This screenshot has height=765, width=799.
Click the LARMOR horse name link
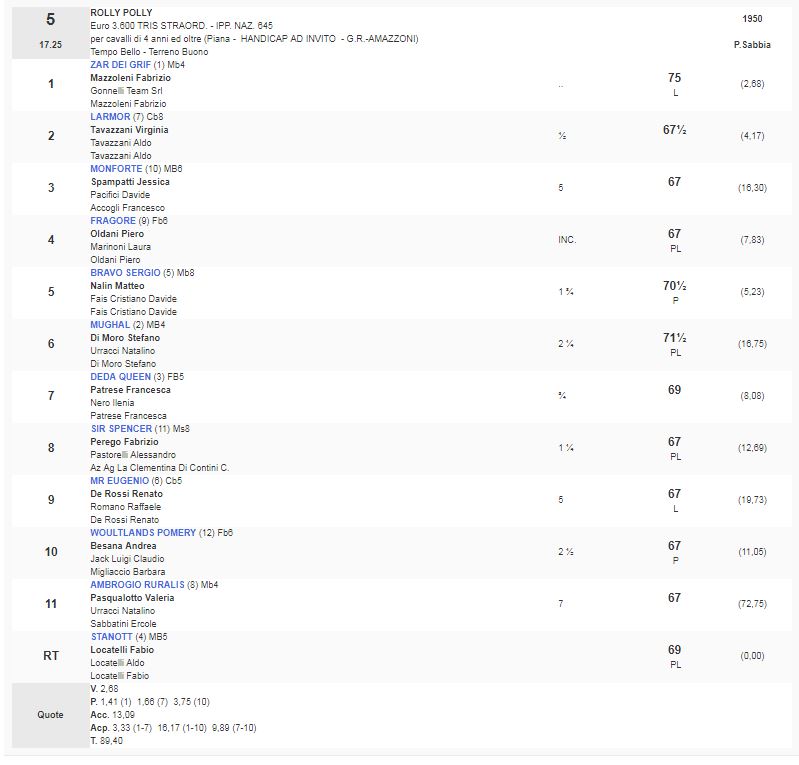(x=110, y=117)
